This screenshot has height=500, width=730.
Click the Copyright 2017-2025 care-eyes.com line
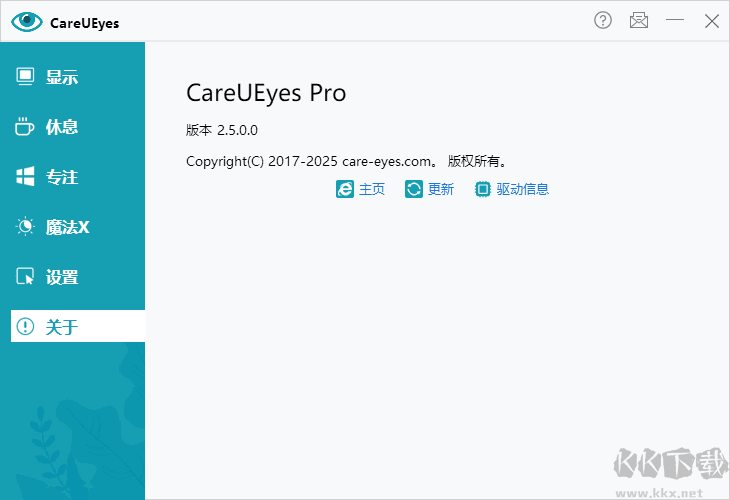click(x=346, y=161)
